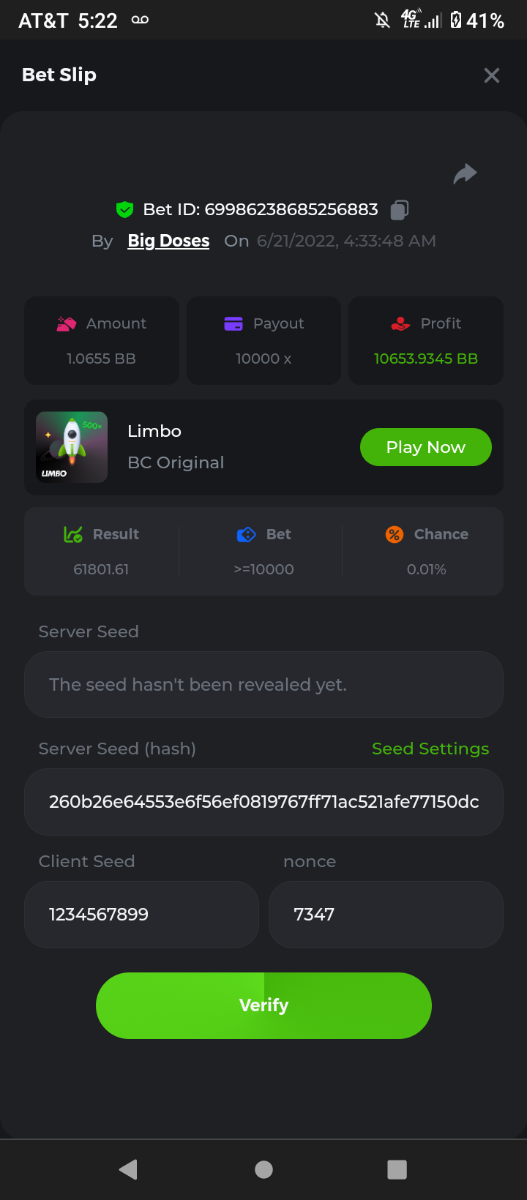
Task: Copy the Bet ID with copy icon
Action: coord(399,210)
